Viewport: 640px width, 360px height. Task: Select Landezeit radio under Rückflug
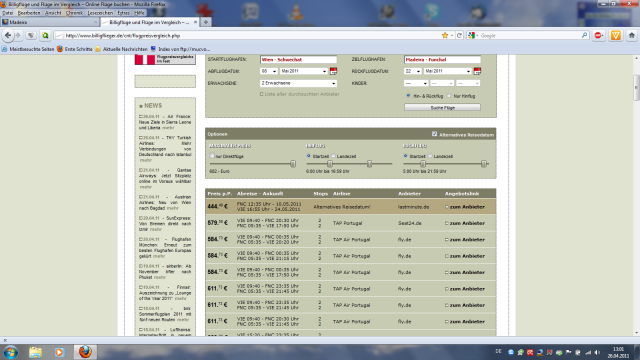(430, 156)
